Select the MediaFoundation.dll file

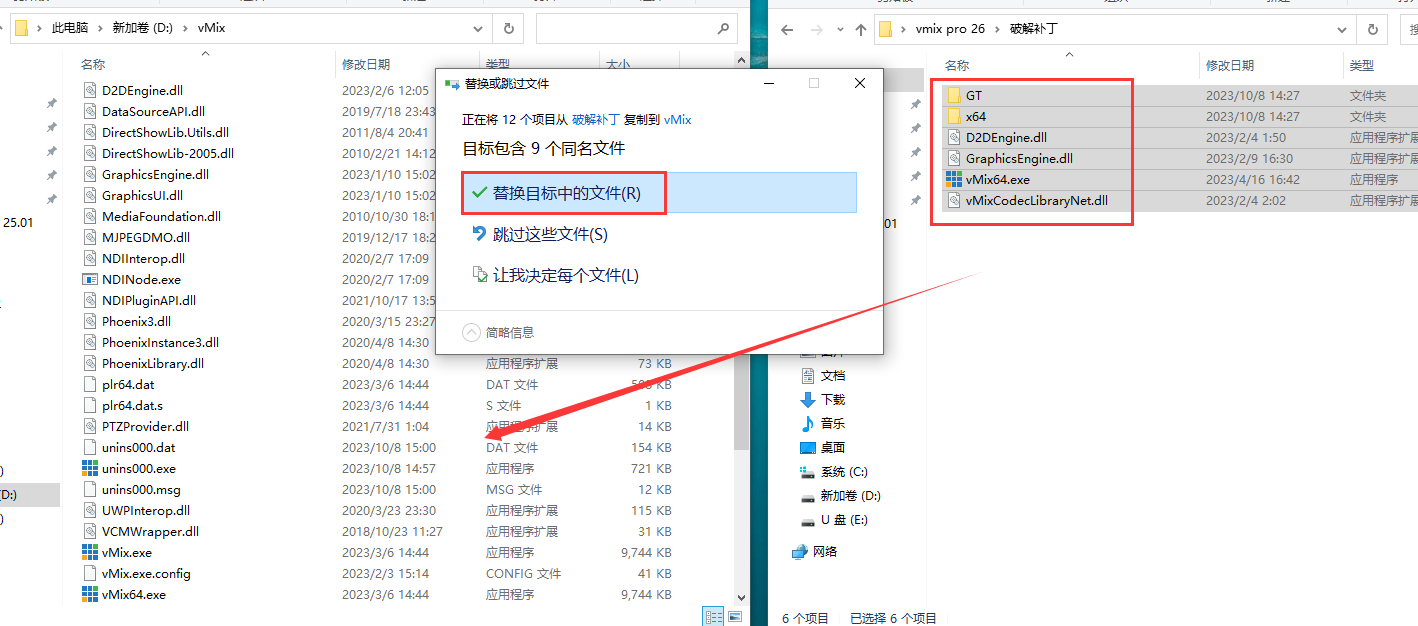tap(161, 216)
